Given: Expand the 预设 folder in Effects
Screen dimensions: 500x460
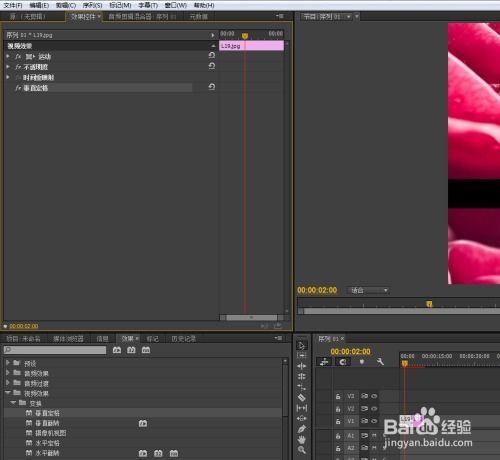Looking at the screenshot, I should (x=8, y=363).
